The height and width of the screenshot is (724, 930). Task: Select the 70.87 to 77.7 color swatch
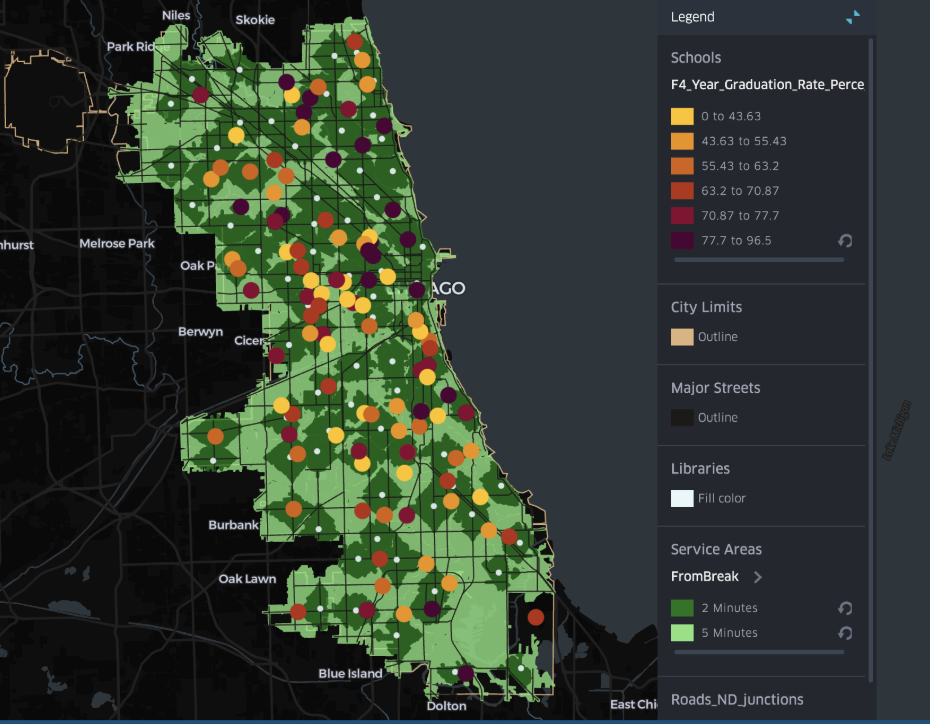click(x=682, y=216)
